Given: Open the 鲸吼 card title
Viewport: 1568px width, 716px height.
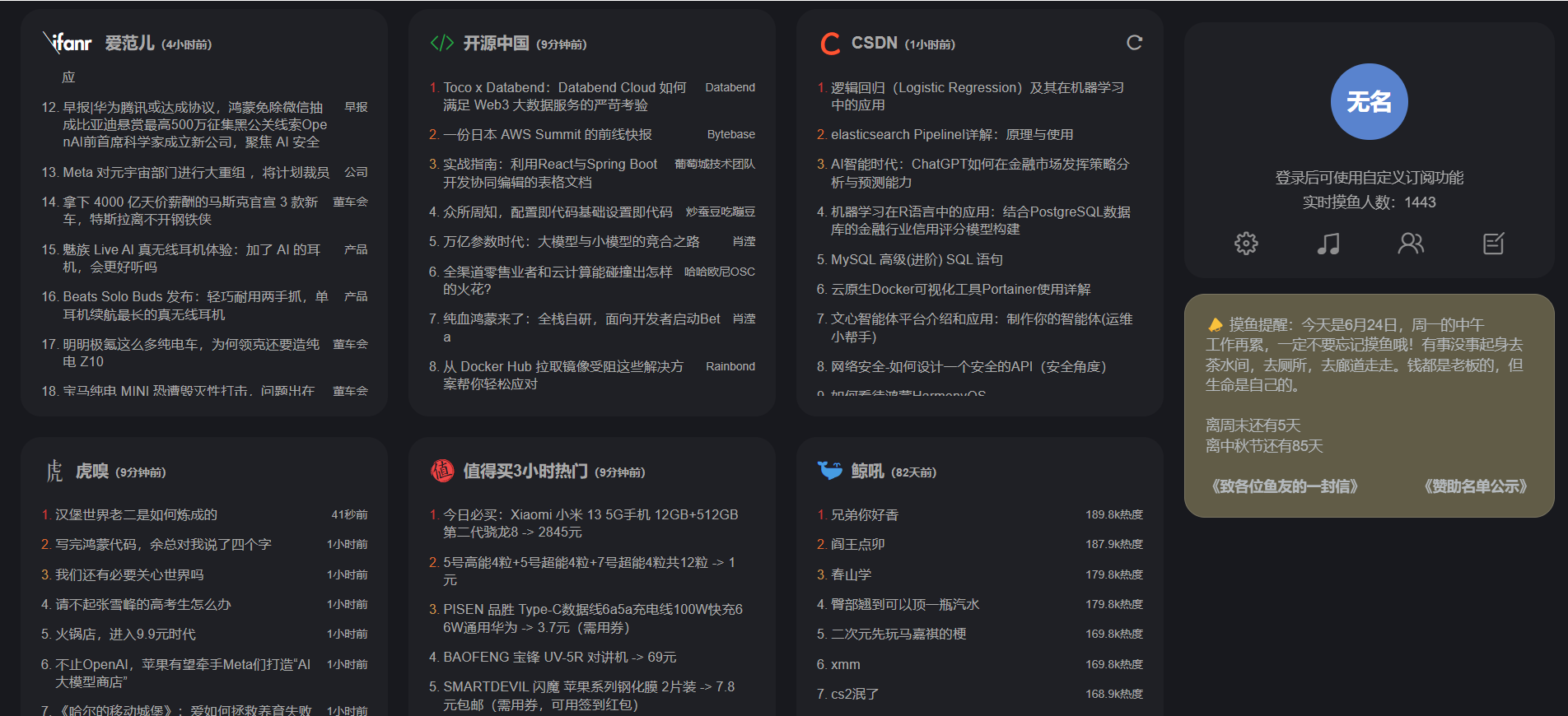Looking at the screenshot, I should click(x=867, y=471).
